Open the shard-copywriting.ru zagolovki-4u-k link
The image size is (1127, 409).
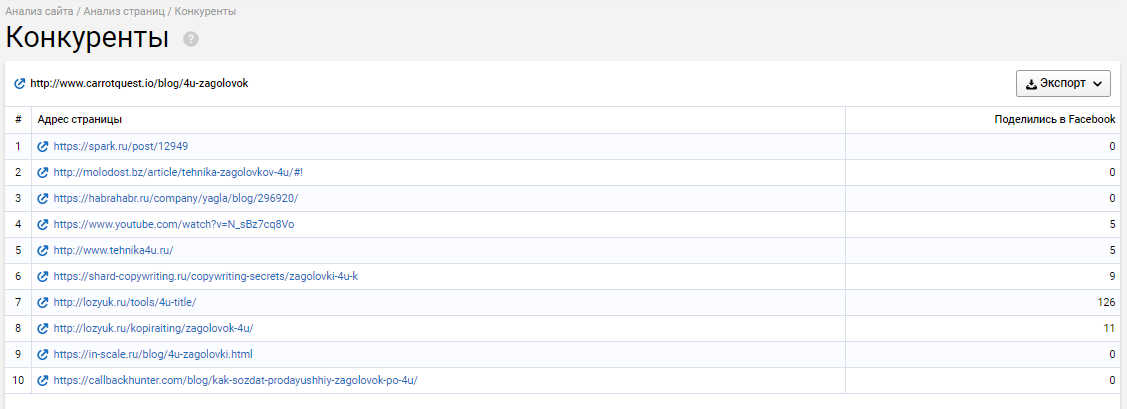206,276
